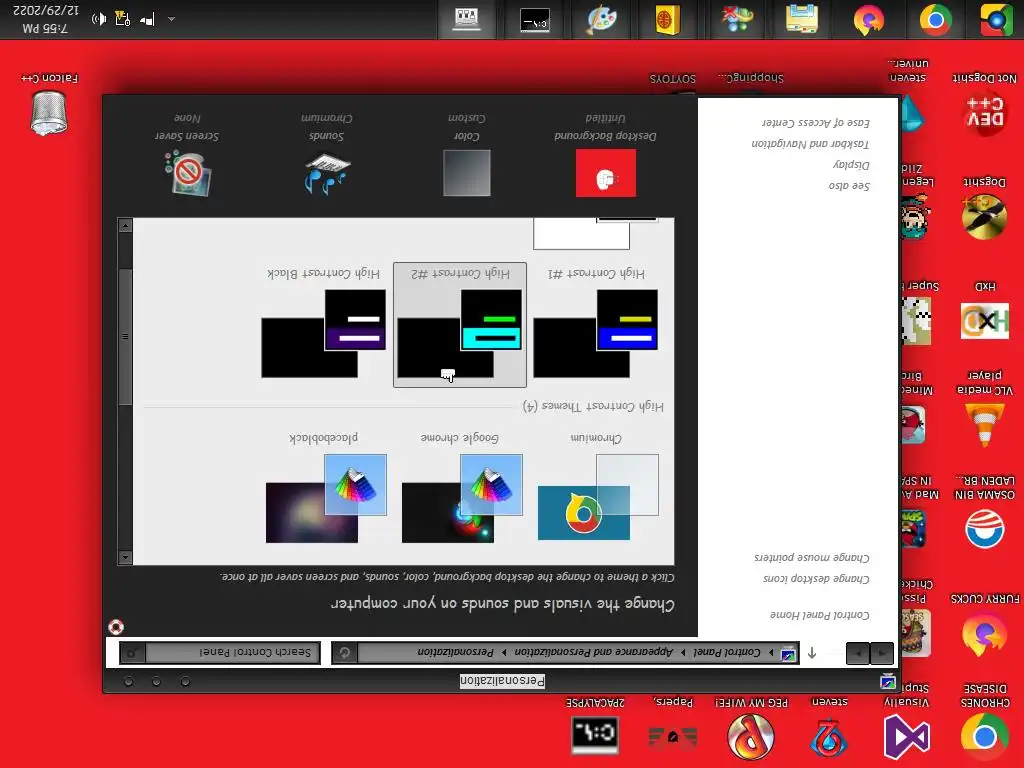Screen dimensions: 1024x768
Task: Click Change desktop icons link
Action: (x=816, y=579)
